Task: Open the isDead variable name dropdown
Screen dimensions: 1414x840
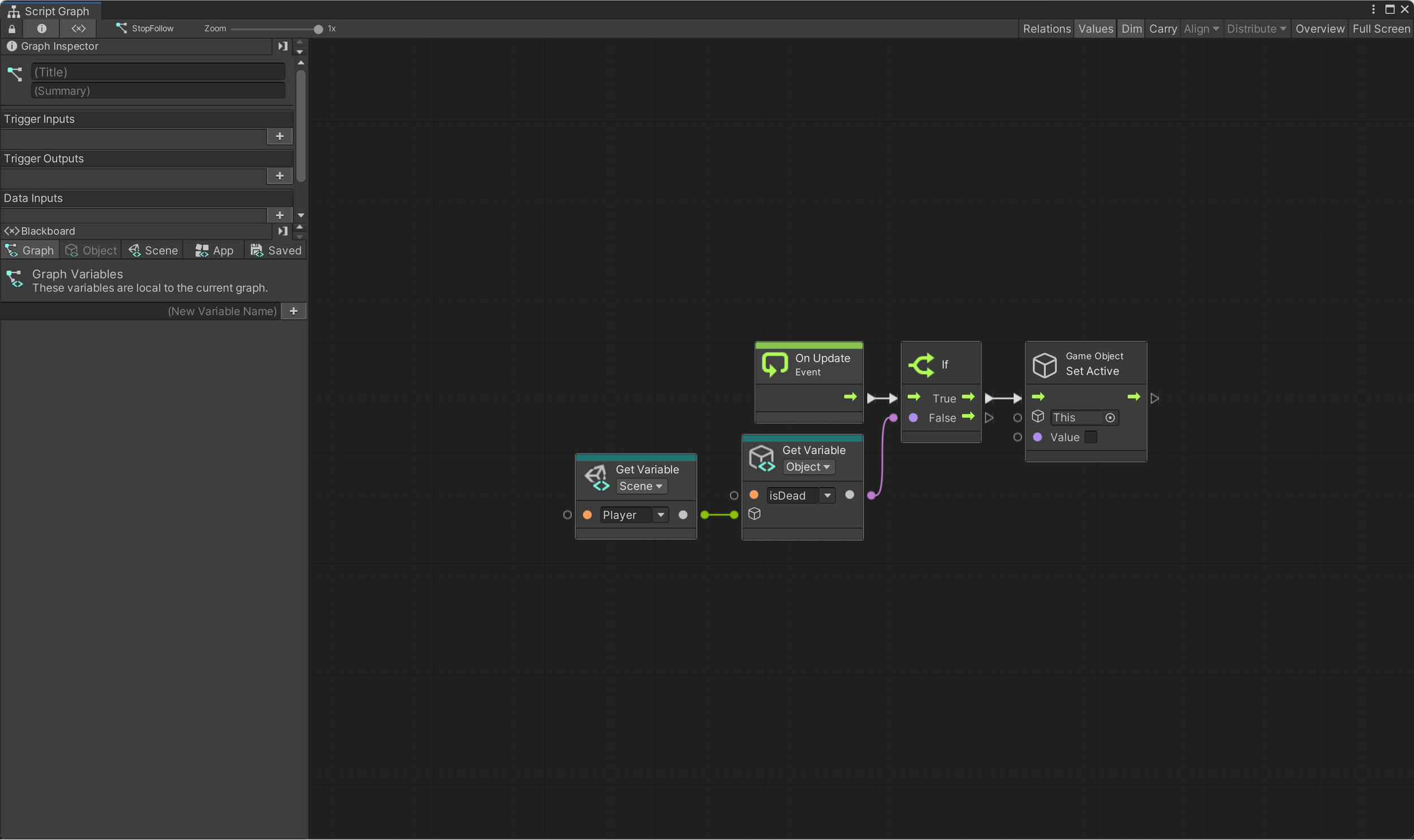Action: 827,495
